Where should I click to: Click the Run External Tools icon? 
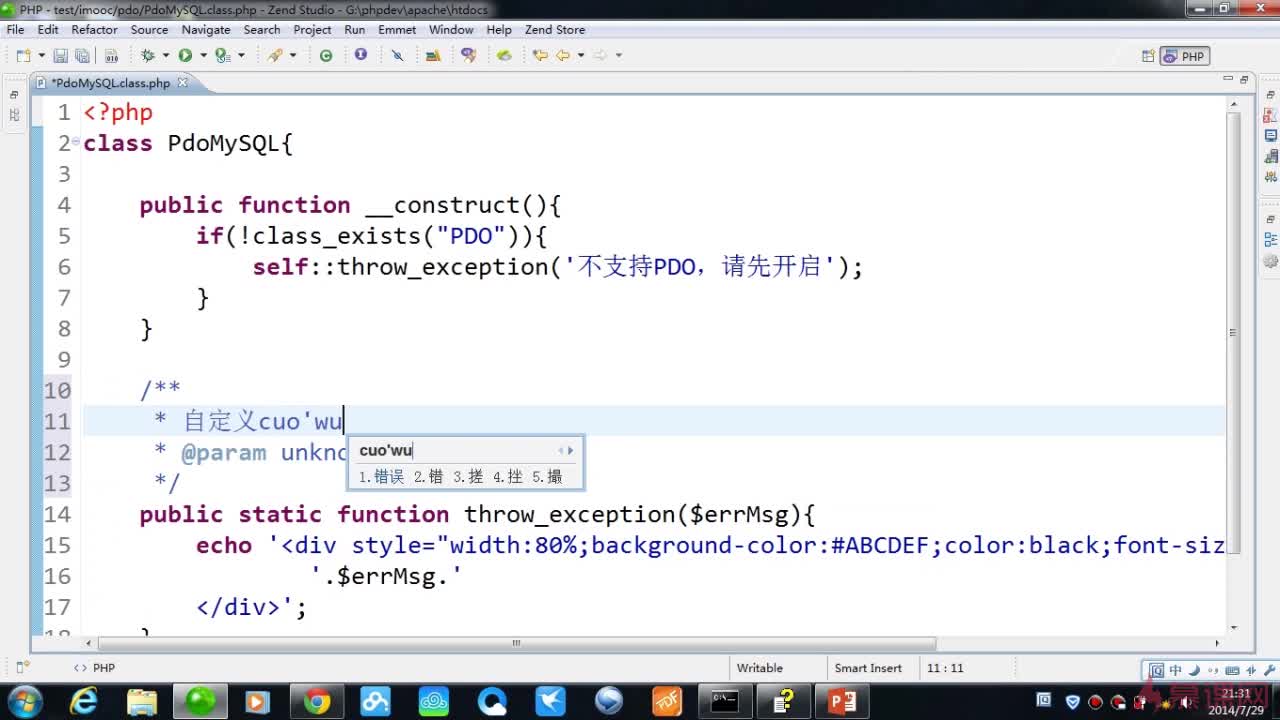tap(222, 56)
